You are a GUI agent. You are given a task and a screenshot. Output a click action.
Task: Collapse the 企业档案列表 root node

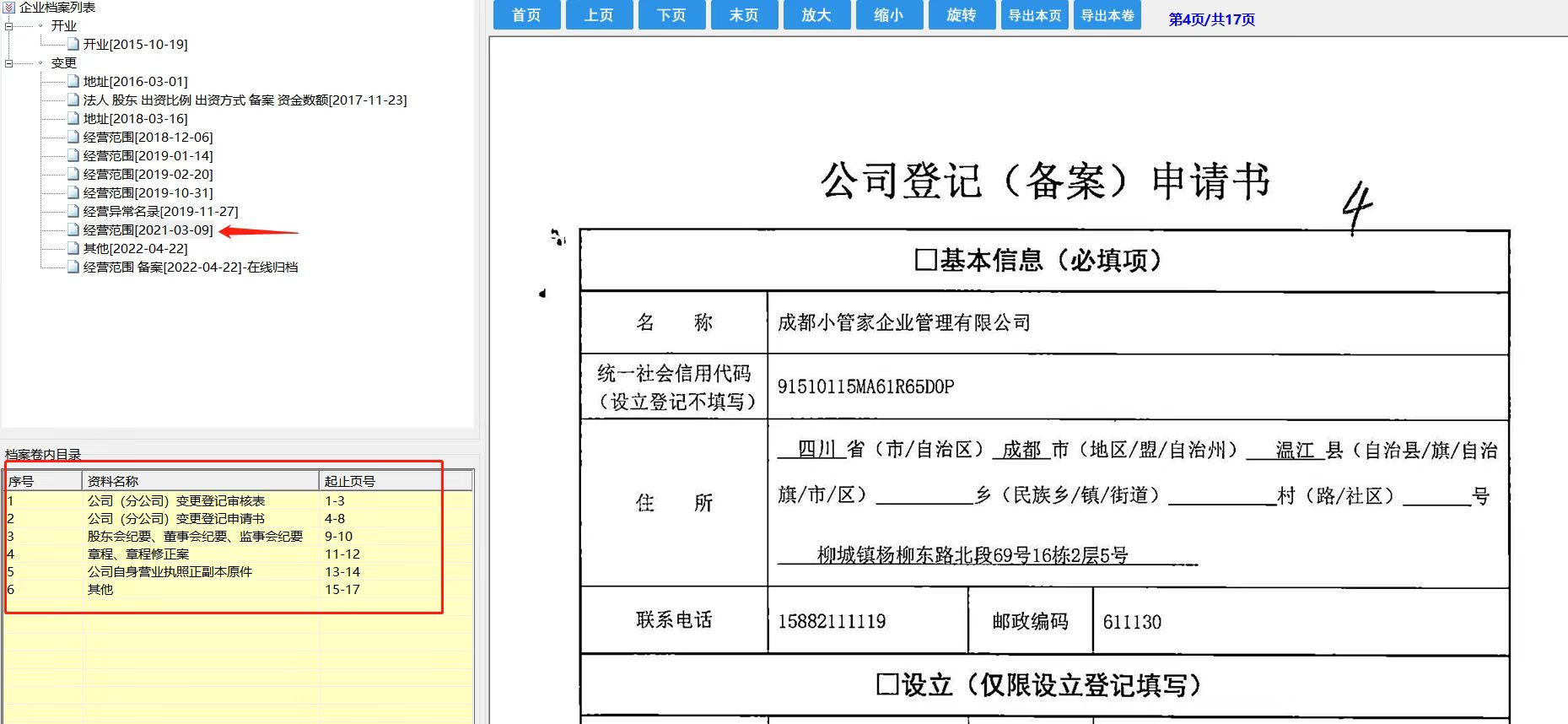[x=9, y=8]
